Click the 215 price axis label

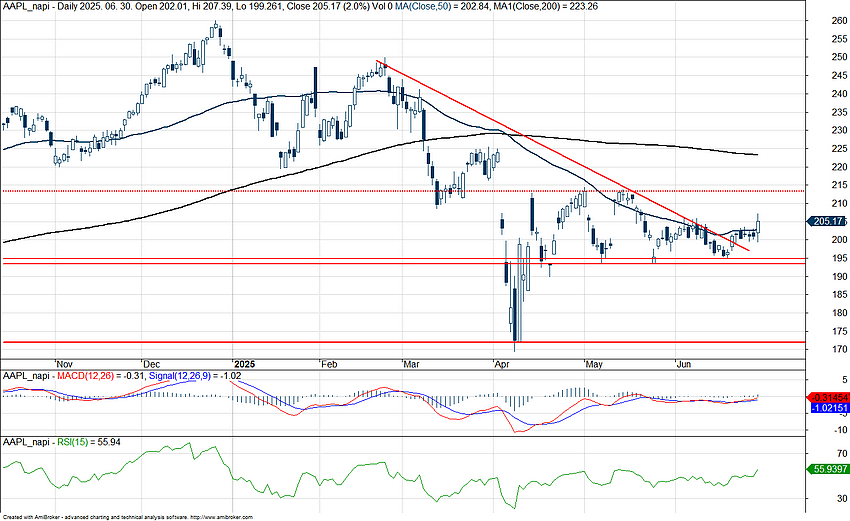coord(839,185)
